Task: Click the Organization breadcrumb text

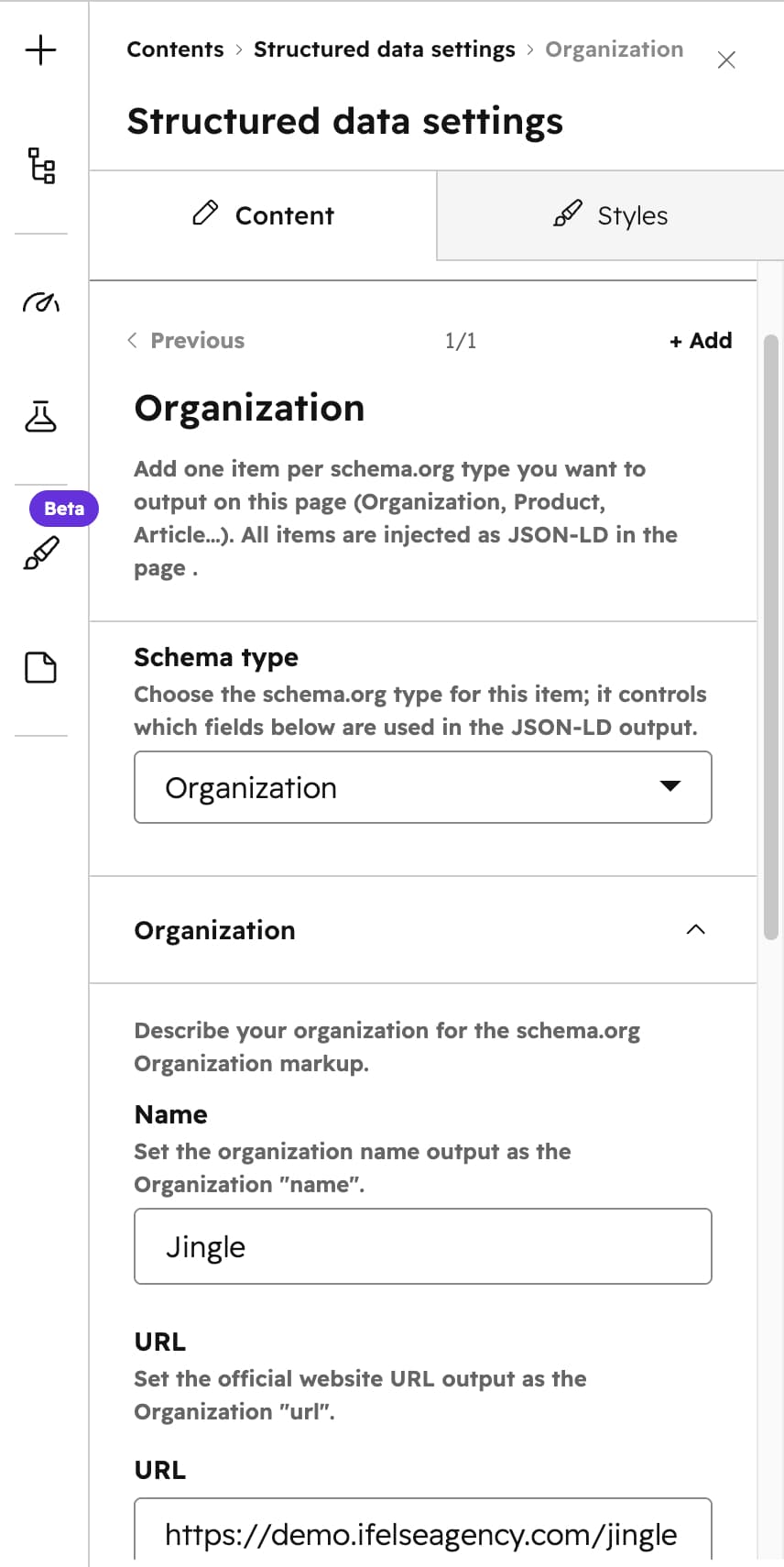Action: 615,49
